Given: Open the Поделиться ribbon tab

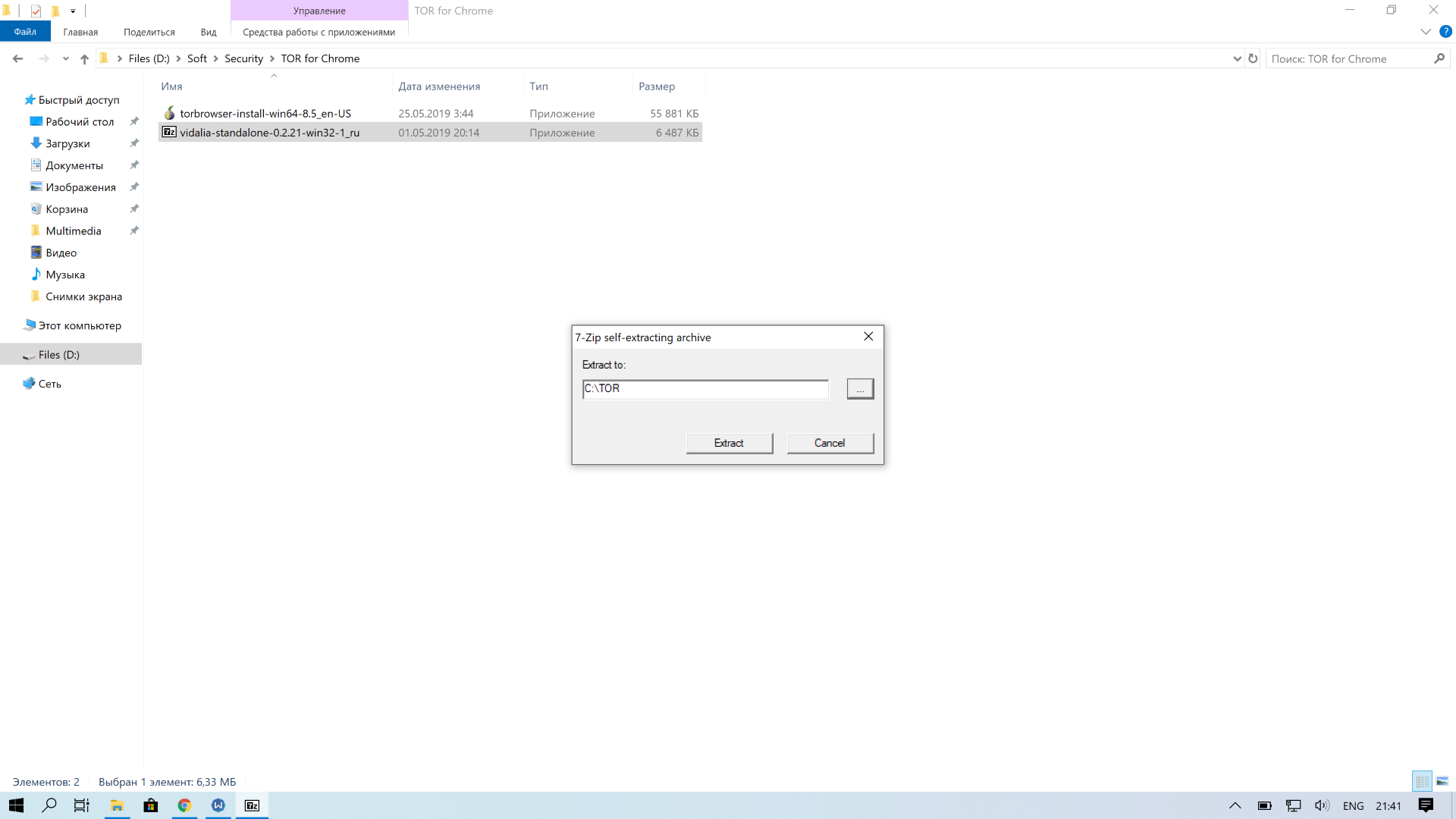Looking at the screenshot, I should tap(149, 32).
